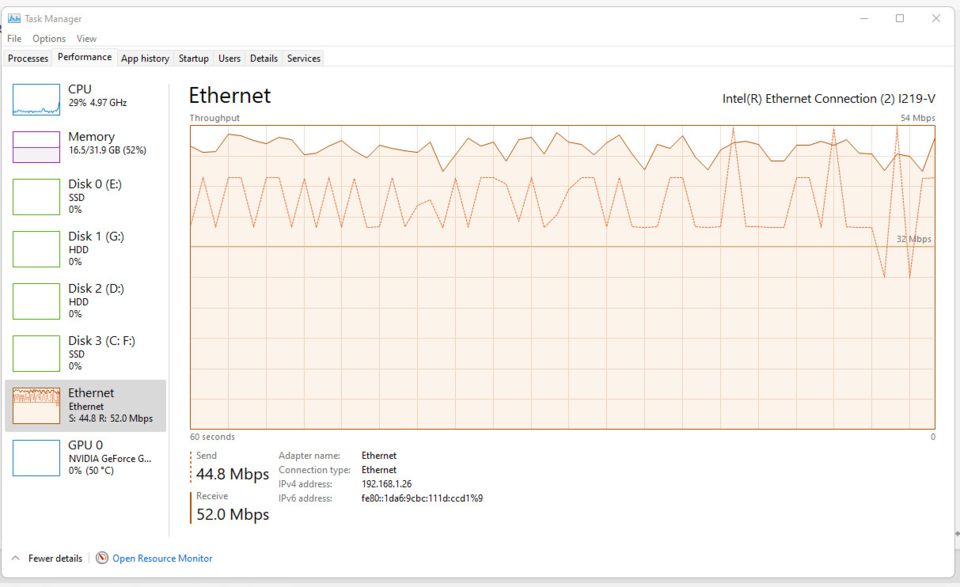Click the Ethernet throughput graph area
960x587 pixels.
(562, 277)
